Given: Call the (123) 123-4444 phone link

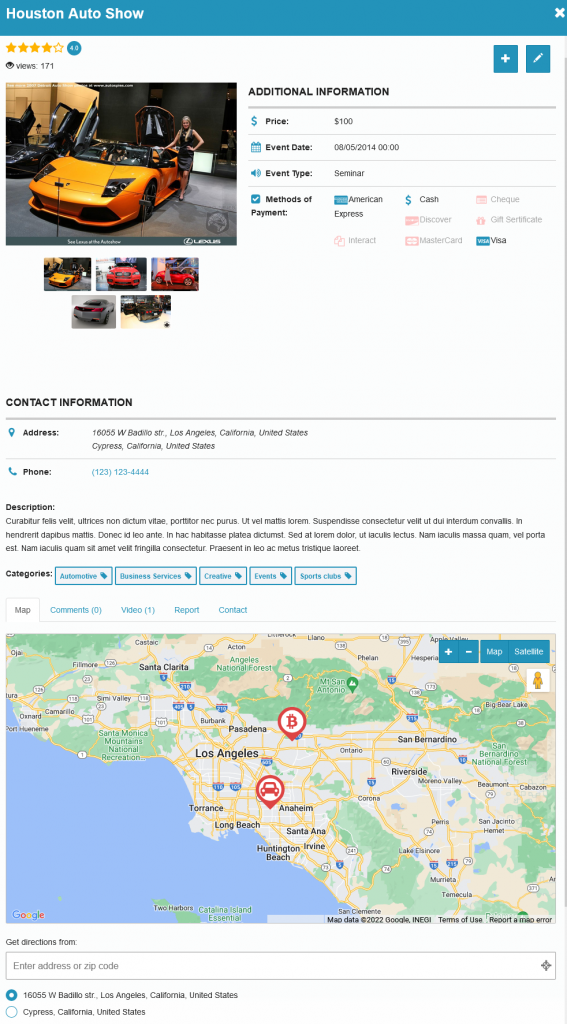Looking at the screenshot, I should point(120,472).
